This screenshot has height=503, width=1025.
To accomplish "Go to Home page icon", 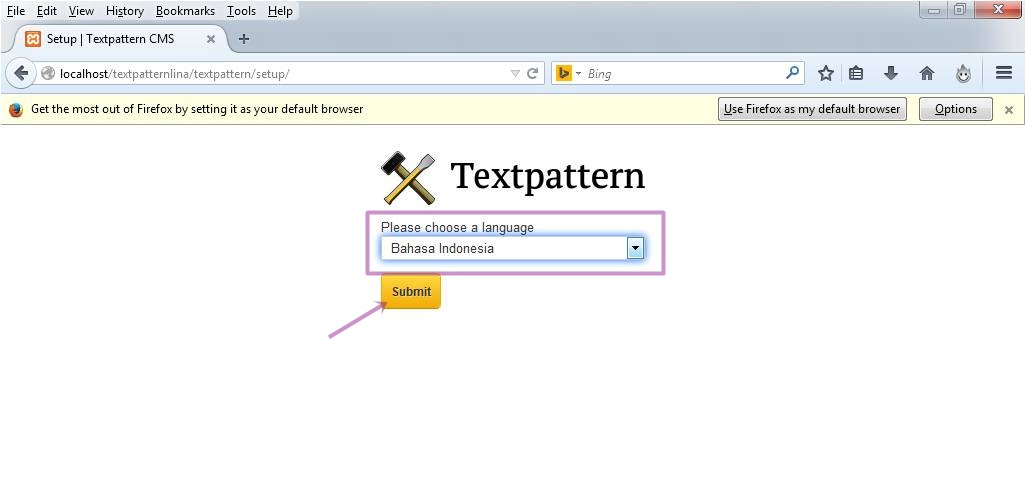I will coord(927,73).
